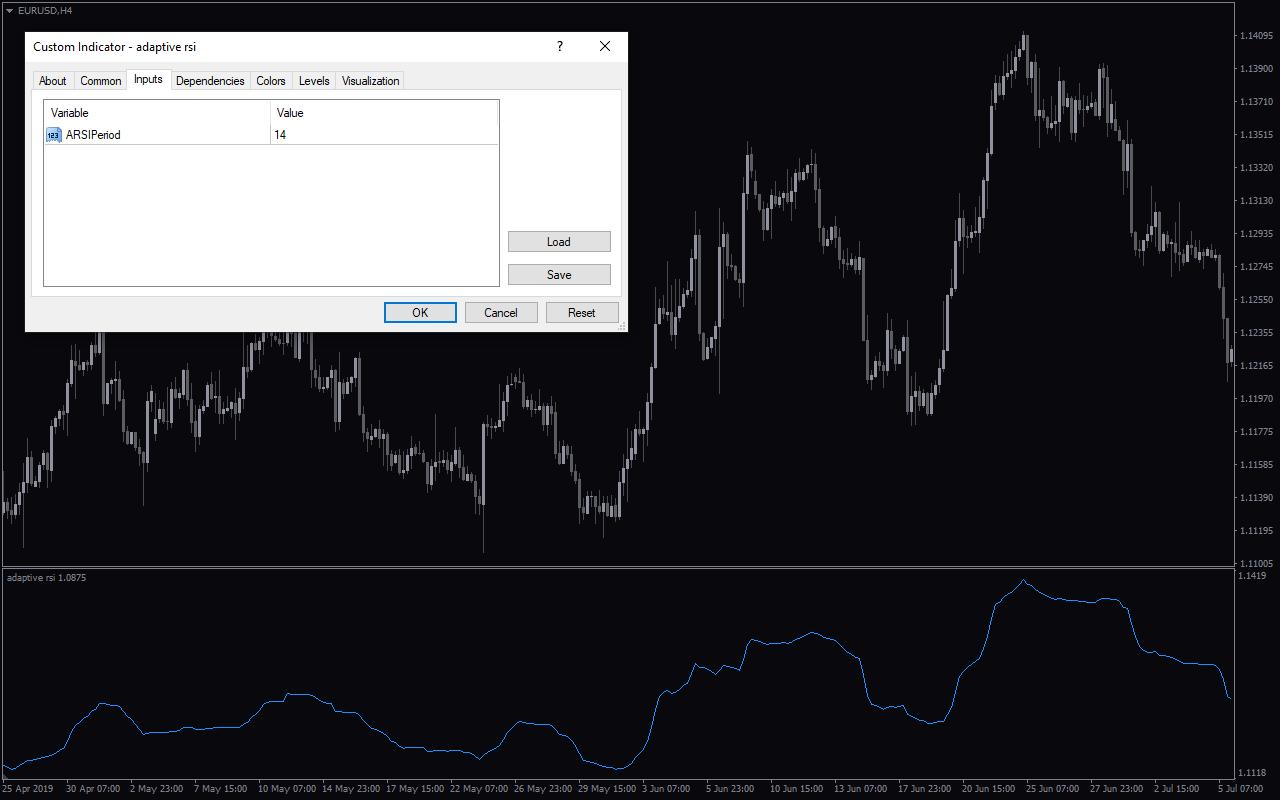
Task: Switch to the Colors tab
Action: [271, 81]
